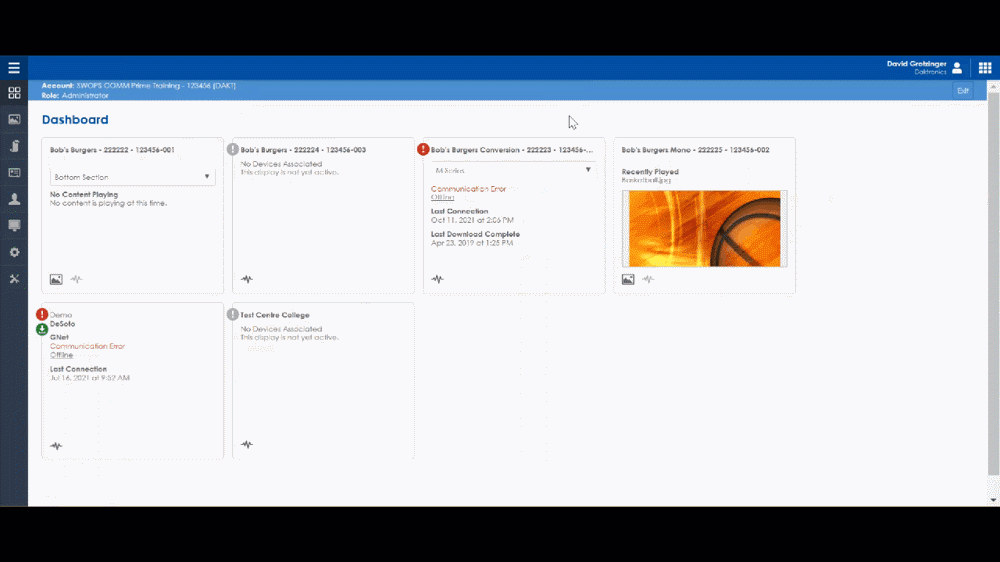1000x562 pixels.
Task: Open the apps grid icon at top right
Action: 985,68
